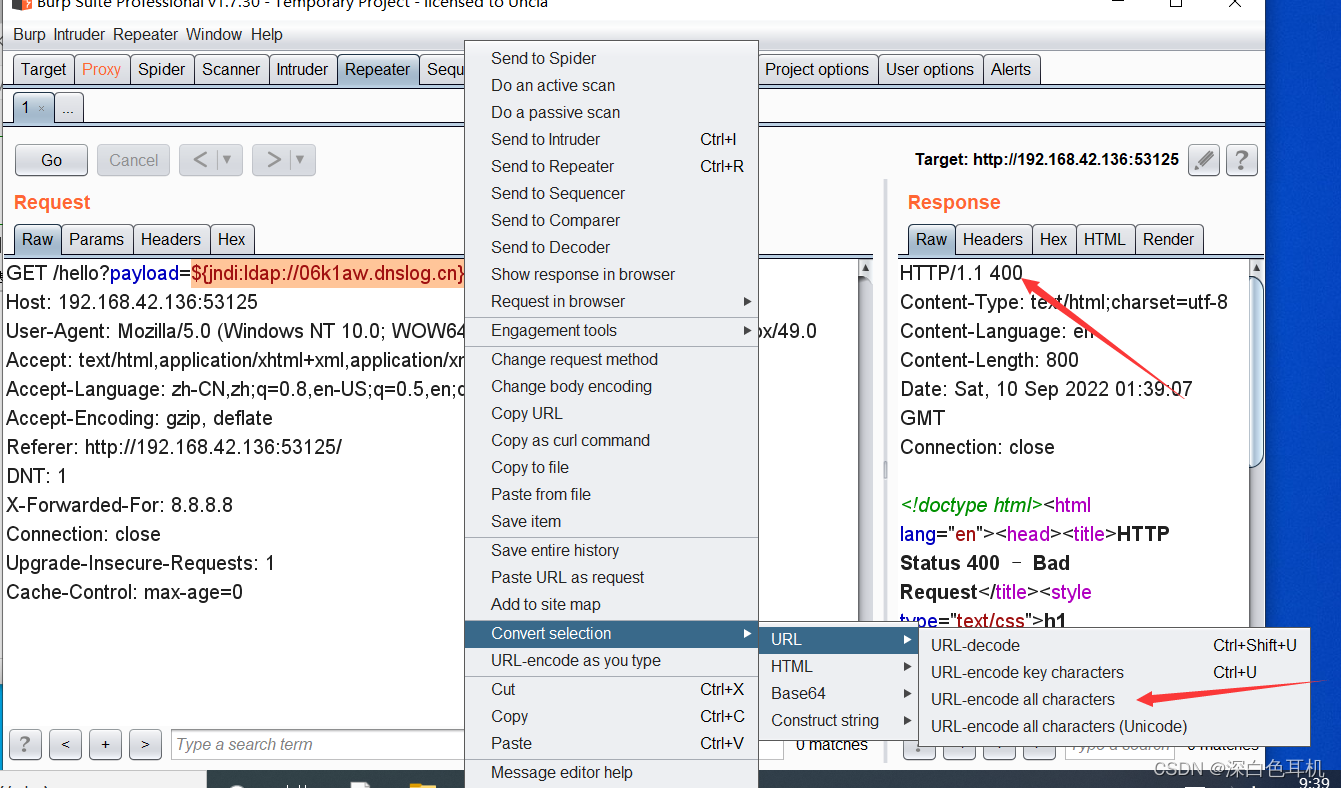Switch to the Intruder tab
This screenshot has width=1341, height=788.
coord(302,69)
